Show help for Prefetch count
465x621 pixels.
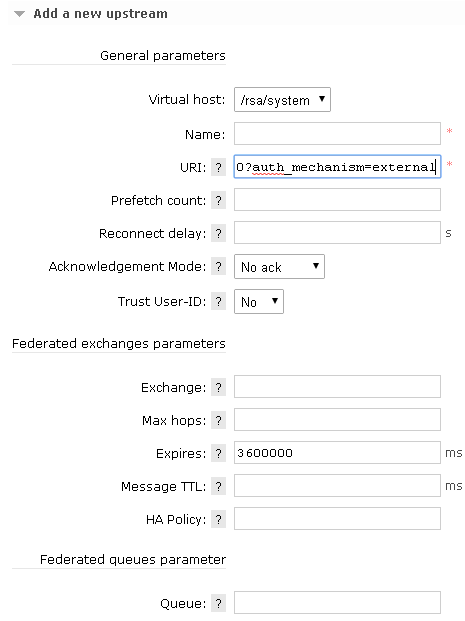tap(218, 200)
